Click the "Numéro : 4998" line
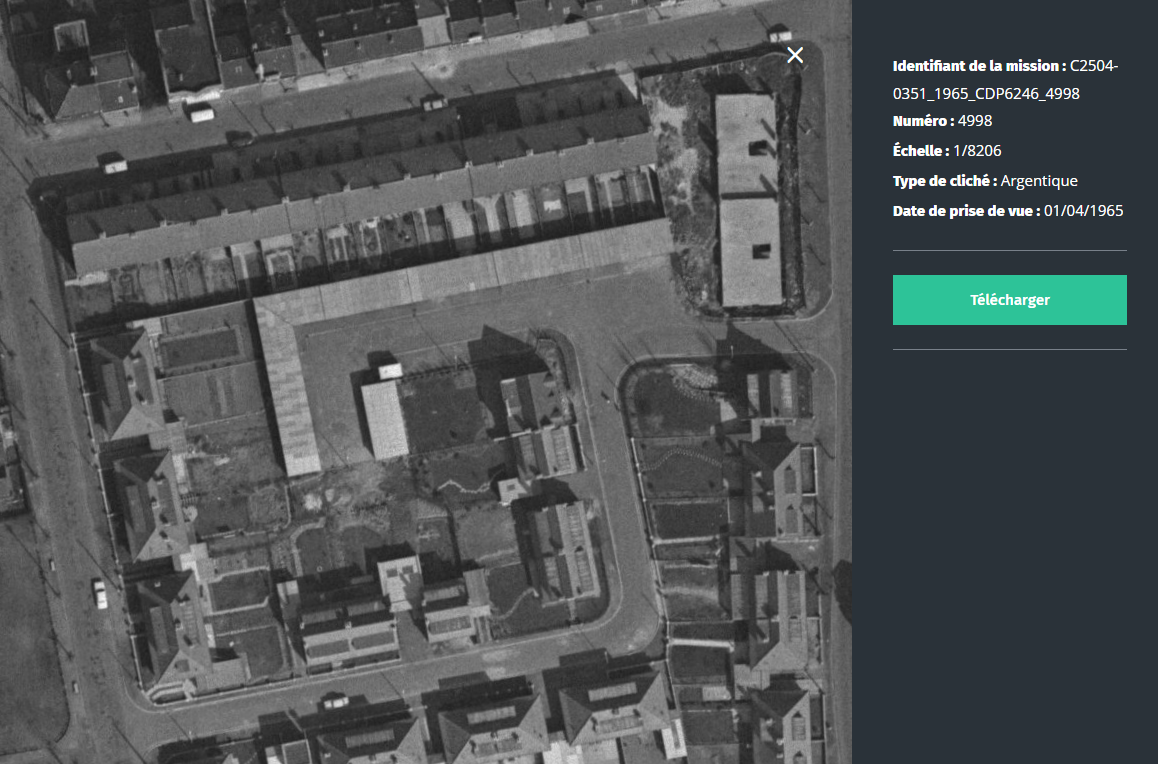This screenshot has height=764, width=1158. [x=942, y=121]
